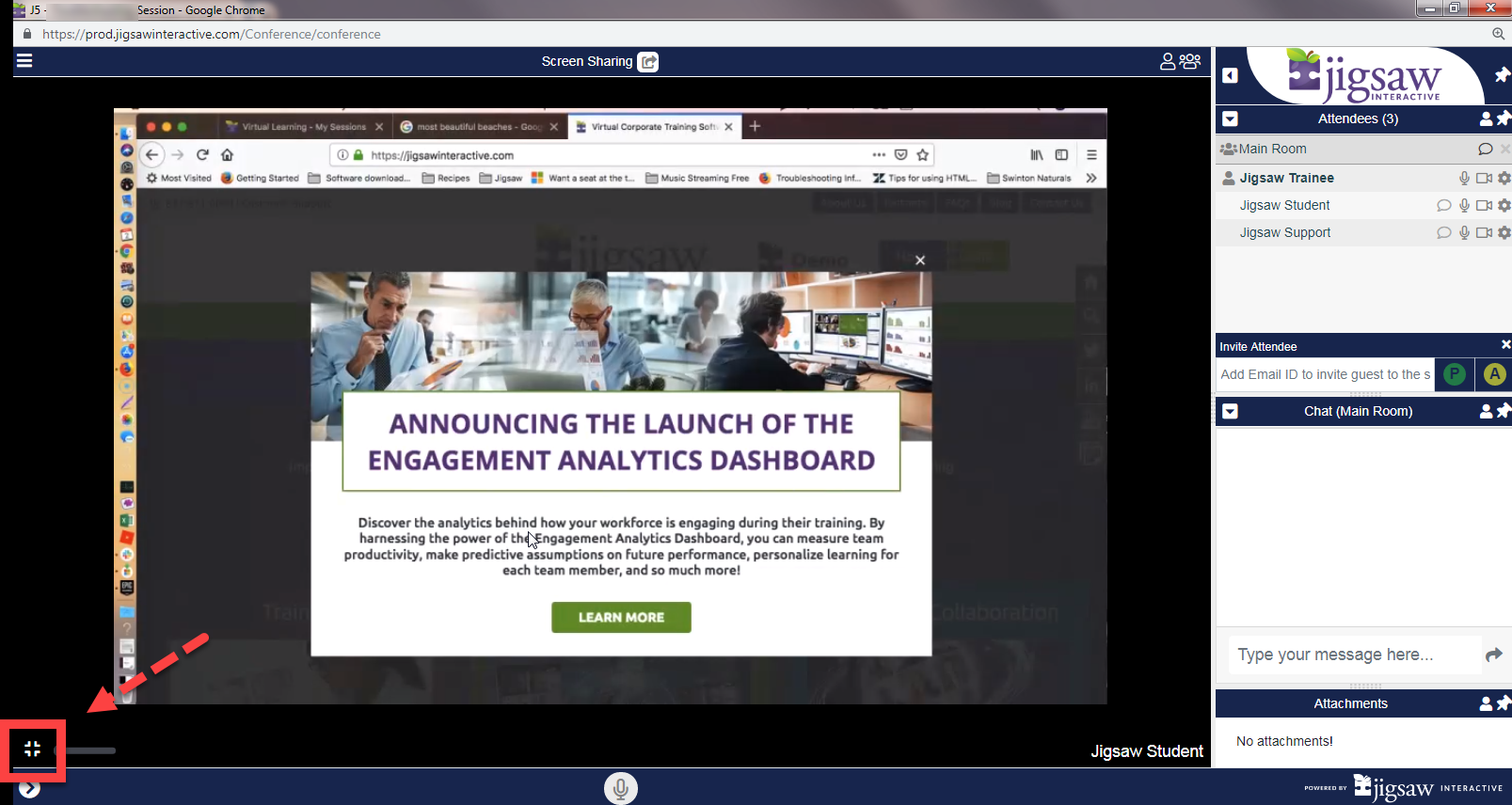Open the hamburger menu at top left
This screenshot has height=805, width=1512.
pyautogui.click(x=24, y=61)
